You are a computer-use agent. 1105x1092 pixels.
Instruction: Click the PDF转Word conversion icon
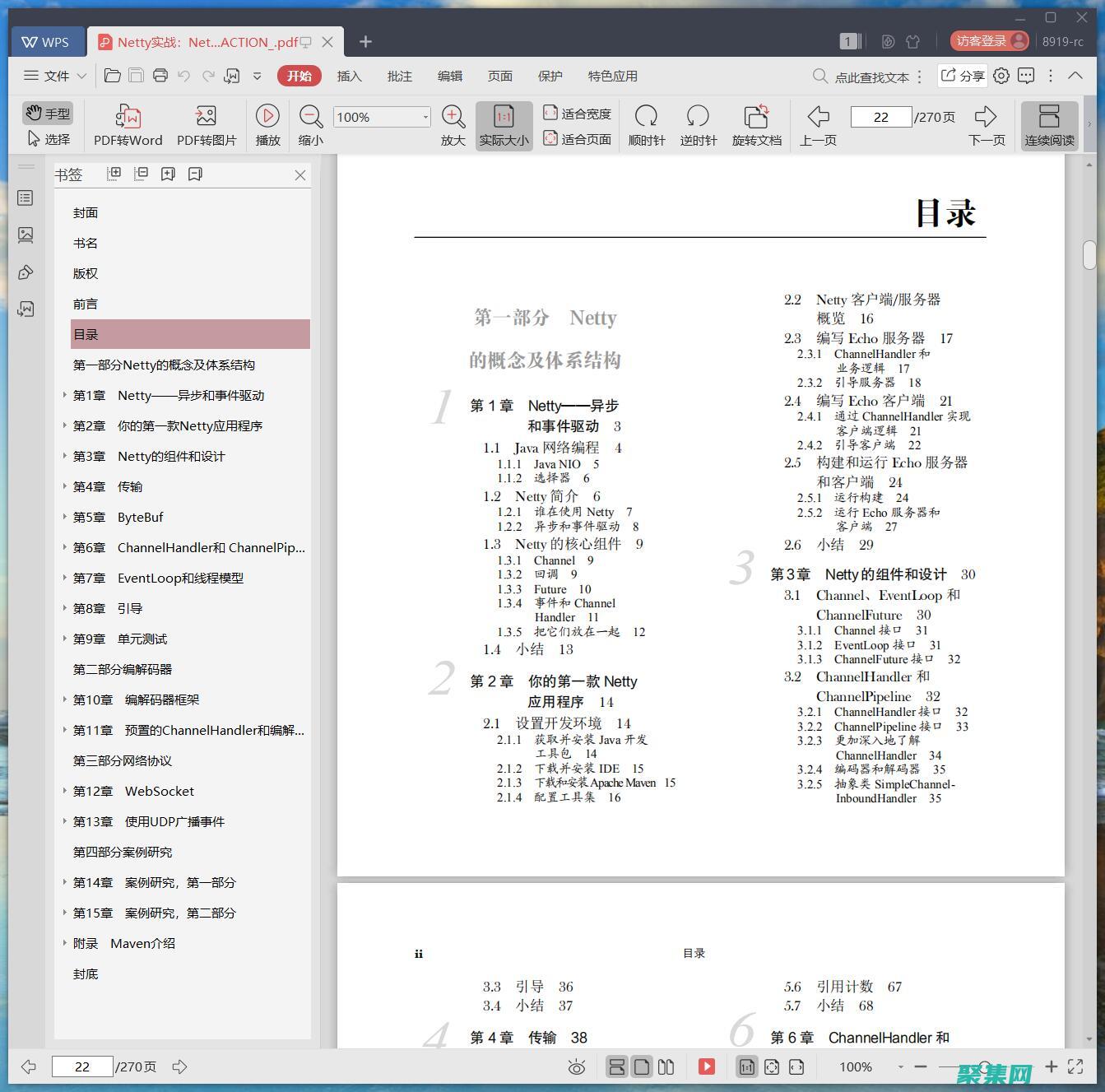[x=128, y=116]
